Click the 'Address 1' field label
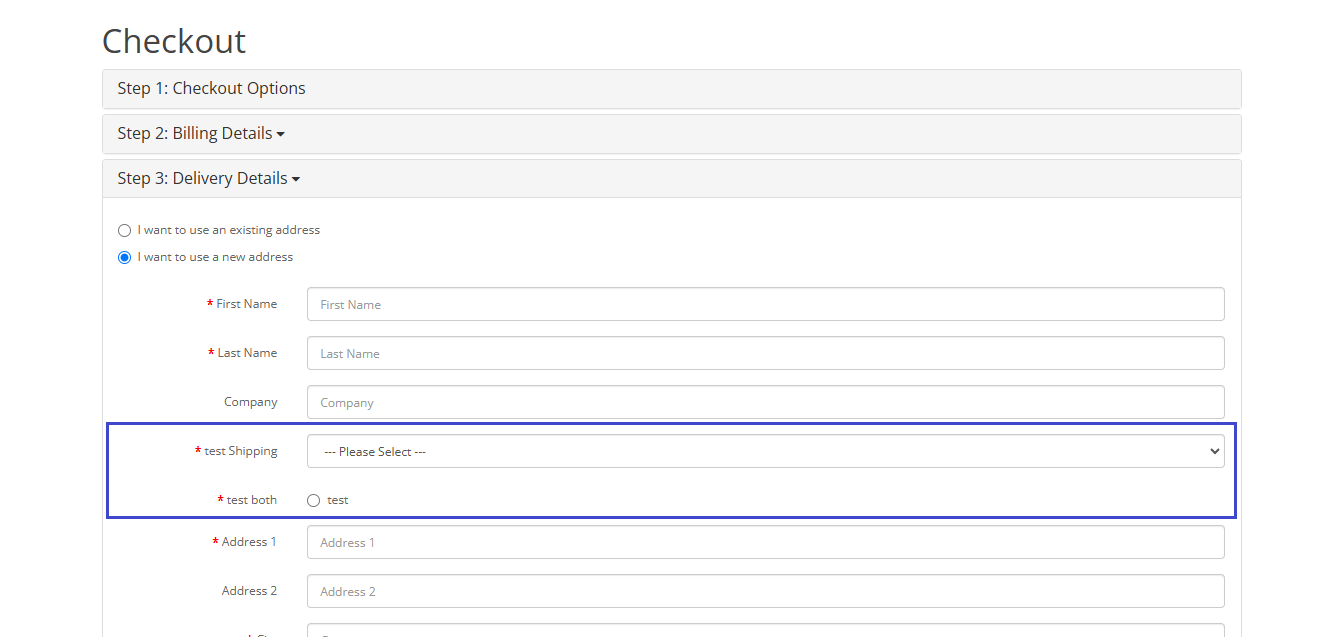The image size is (1319, 637). [x=249, y=542]
